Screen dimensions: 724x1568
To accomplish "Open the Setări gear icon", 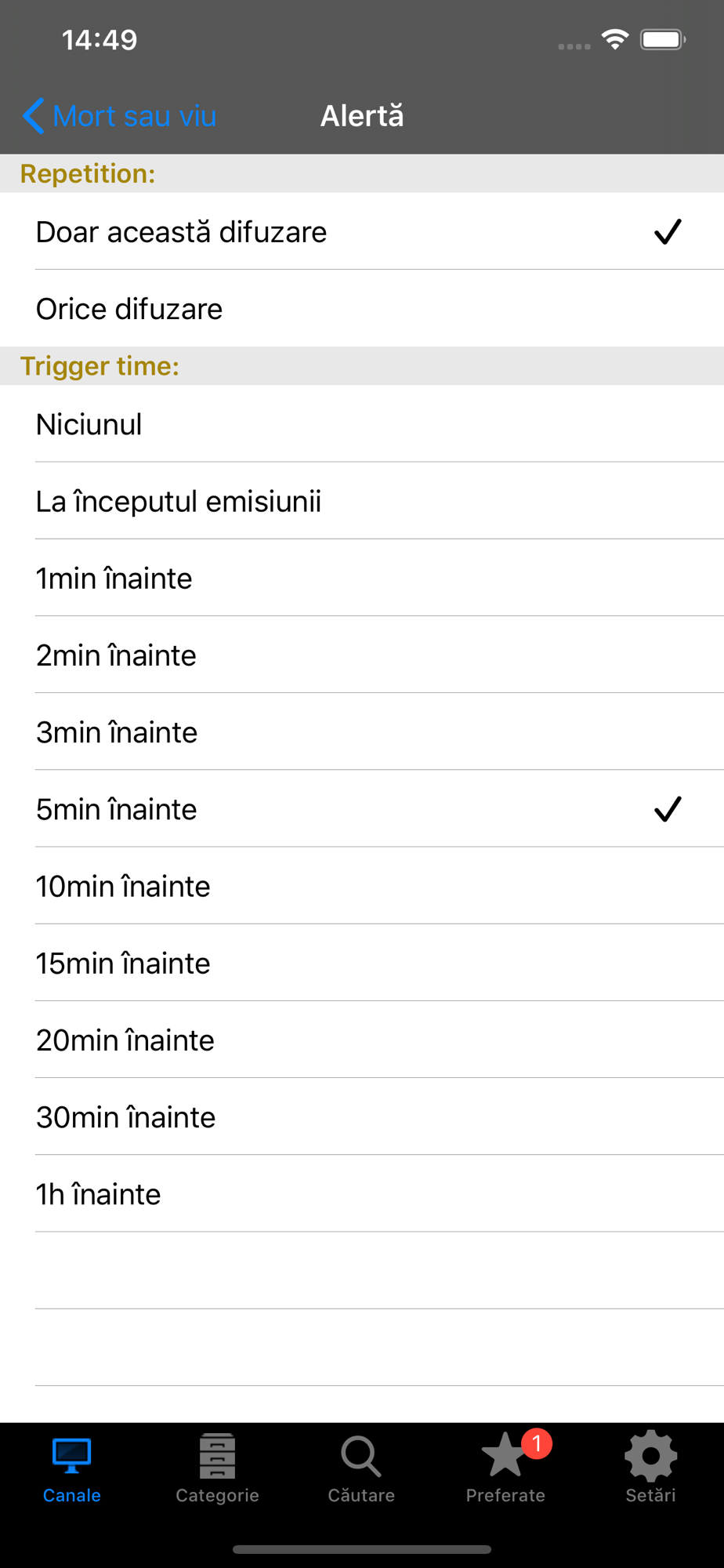I will (650, 1457).
